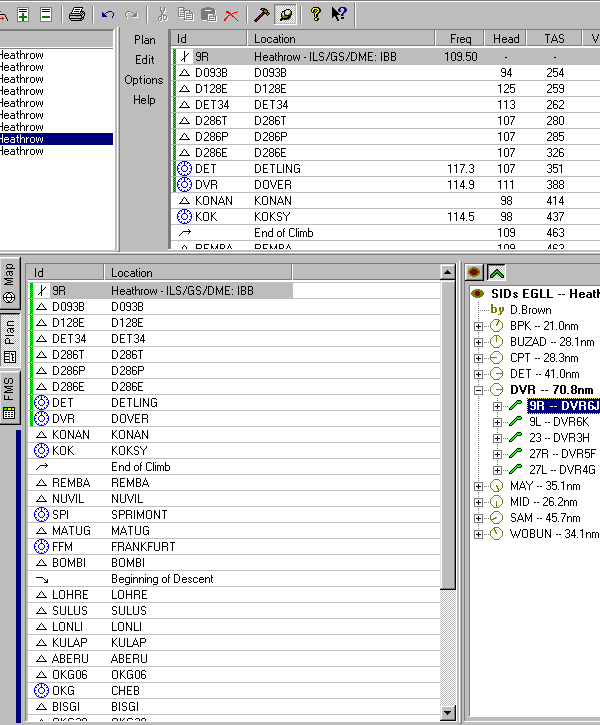The image size is (600, 725).
Task: Toggle the brown oval button above tree
Action: (x=475, y=272)
